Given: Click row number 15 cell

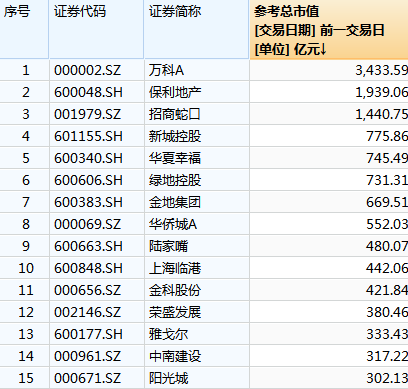Looking at the screenshot, I should point(26,378).
